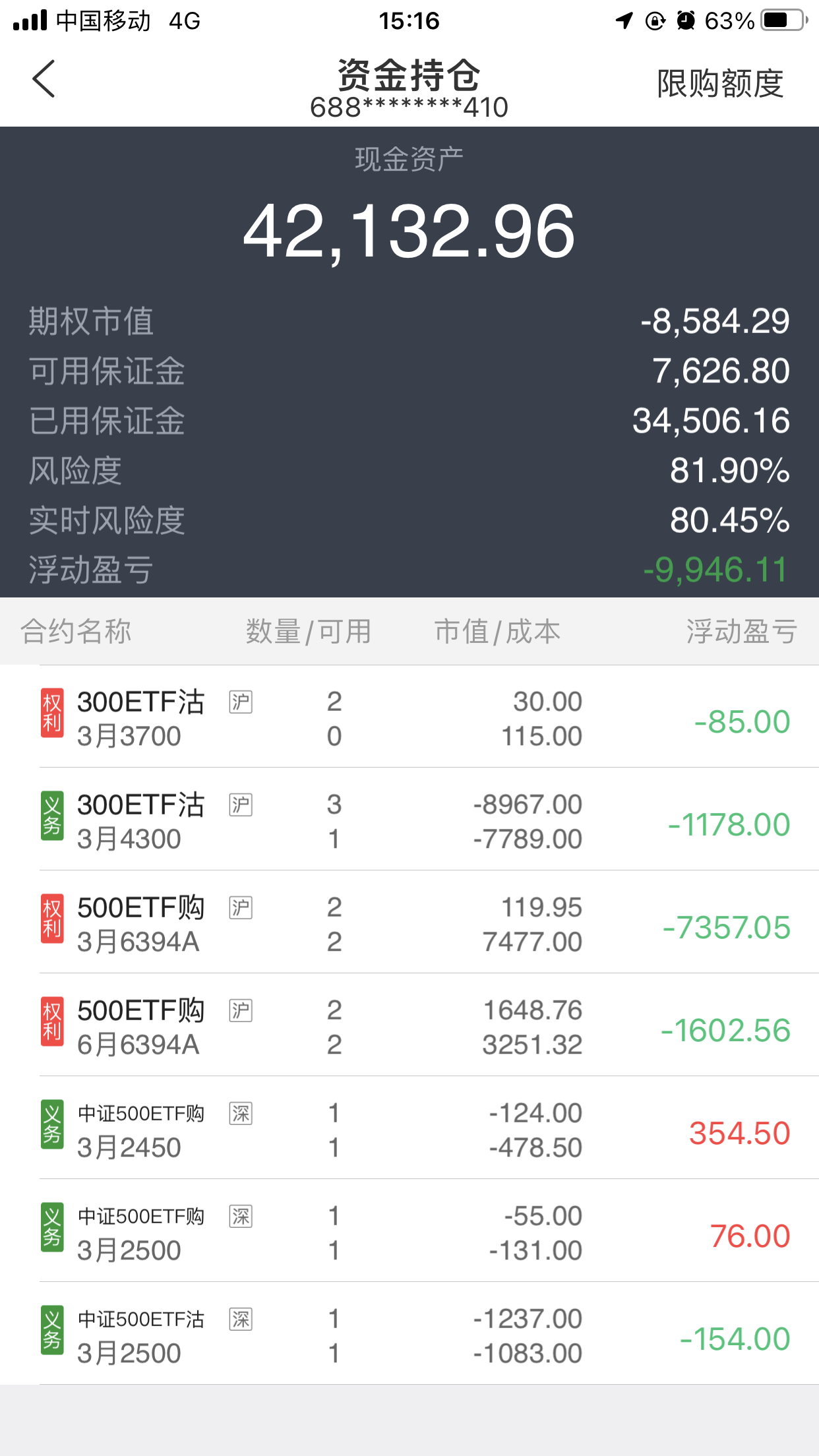Tap the green 义务 badge on 300ETF沽 3月4300
Image resolution: width=819 pixels, height=1456 pixels.
[52, 816]
